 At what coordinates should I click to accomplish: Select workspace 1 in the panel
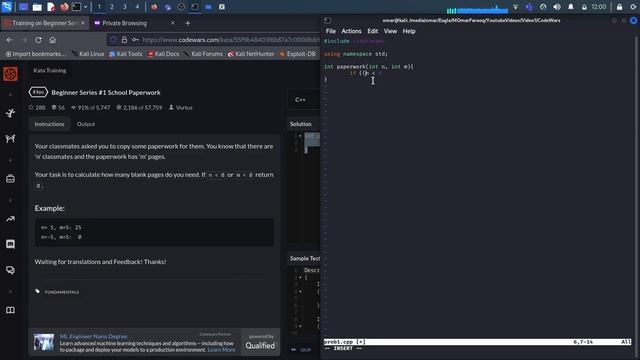point(99,7)
